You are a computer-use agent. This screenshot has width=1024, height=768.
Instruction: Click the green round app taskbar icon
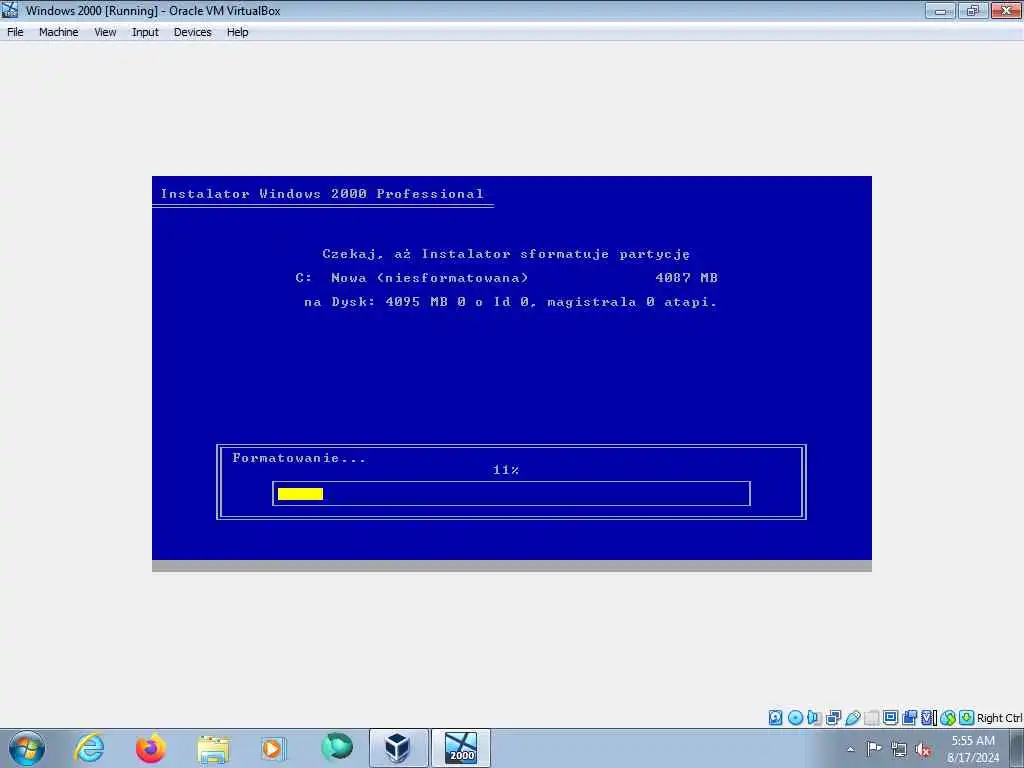(x=337, y=748)
